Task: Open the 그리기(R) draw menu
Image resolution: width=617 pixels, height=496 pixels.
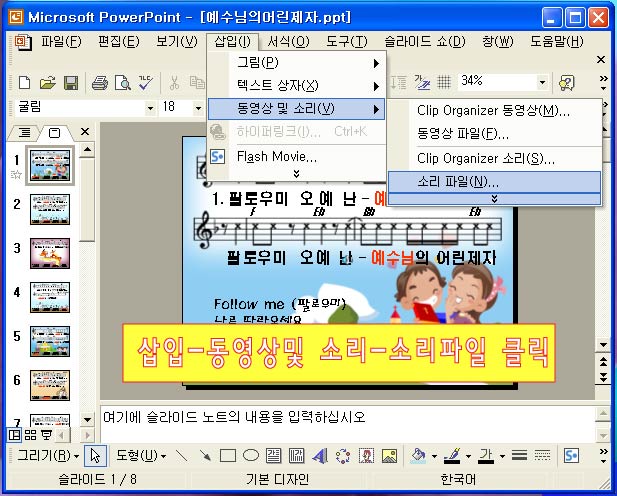Action: (x=48, y=455)
